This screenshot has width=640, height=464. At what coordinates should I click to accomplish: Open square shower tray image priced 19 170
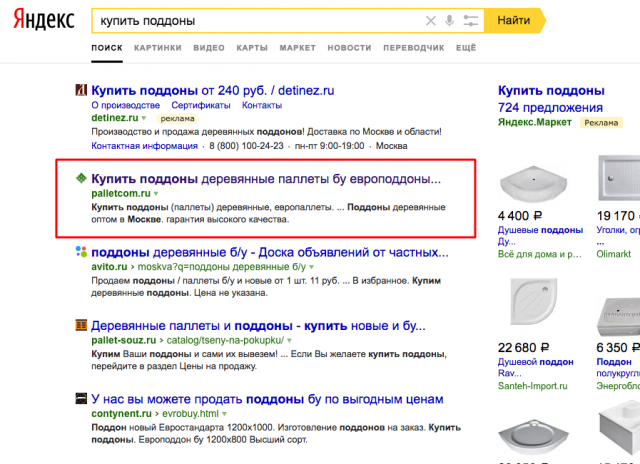coord(619,178)
